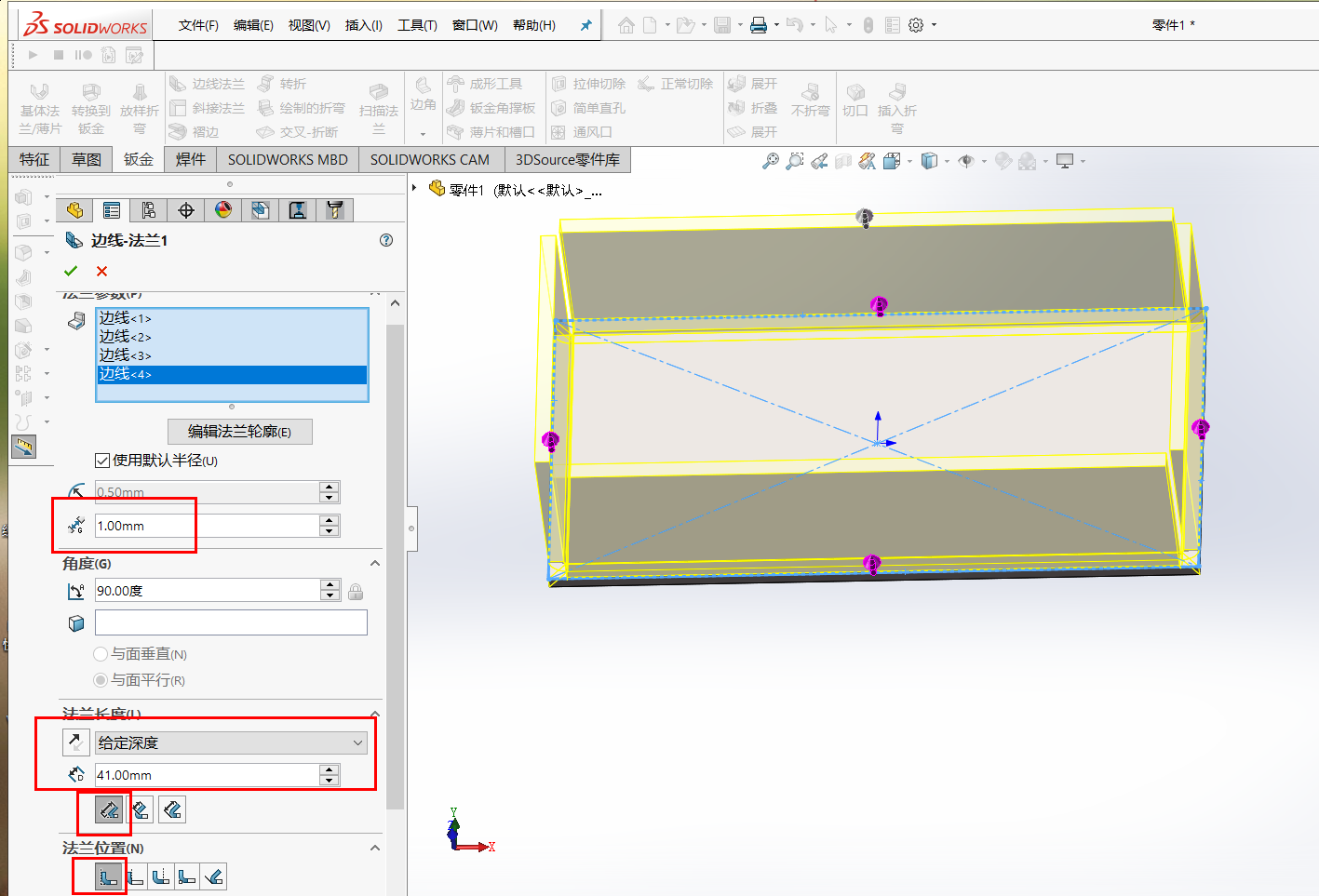Click the measure tool icon in left sidebar
1319x896 pixels.
tap(23, 447)
